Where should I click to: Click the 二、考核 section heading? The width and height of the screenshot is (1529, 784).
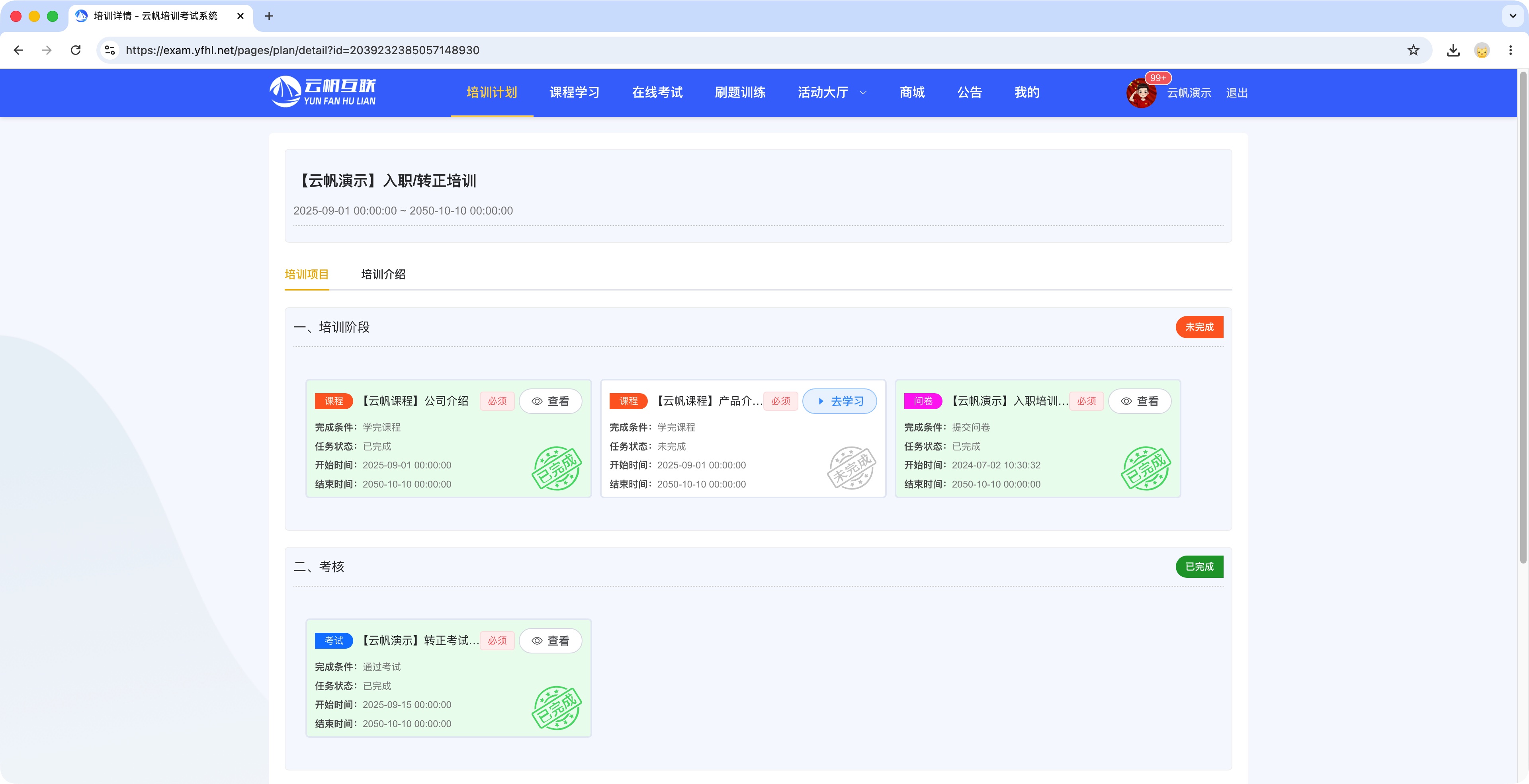pyautogui.click(x=319, y=567)
